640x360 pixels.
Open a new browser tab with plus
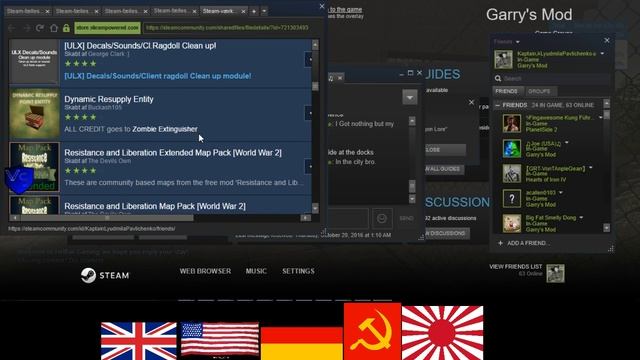coord(254,11)
